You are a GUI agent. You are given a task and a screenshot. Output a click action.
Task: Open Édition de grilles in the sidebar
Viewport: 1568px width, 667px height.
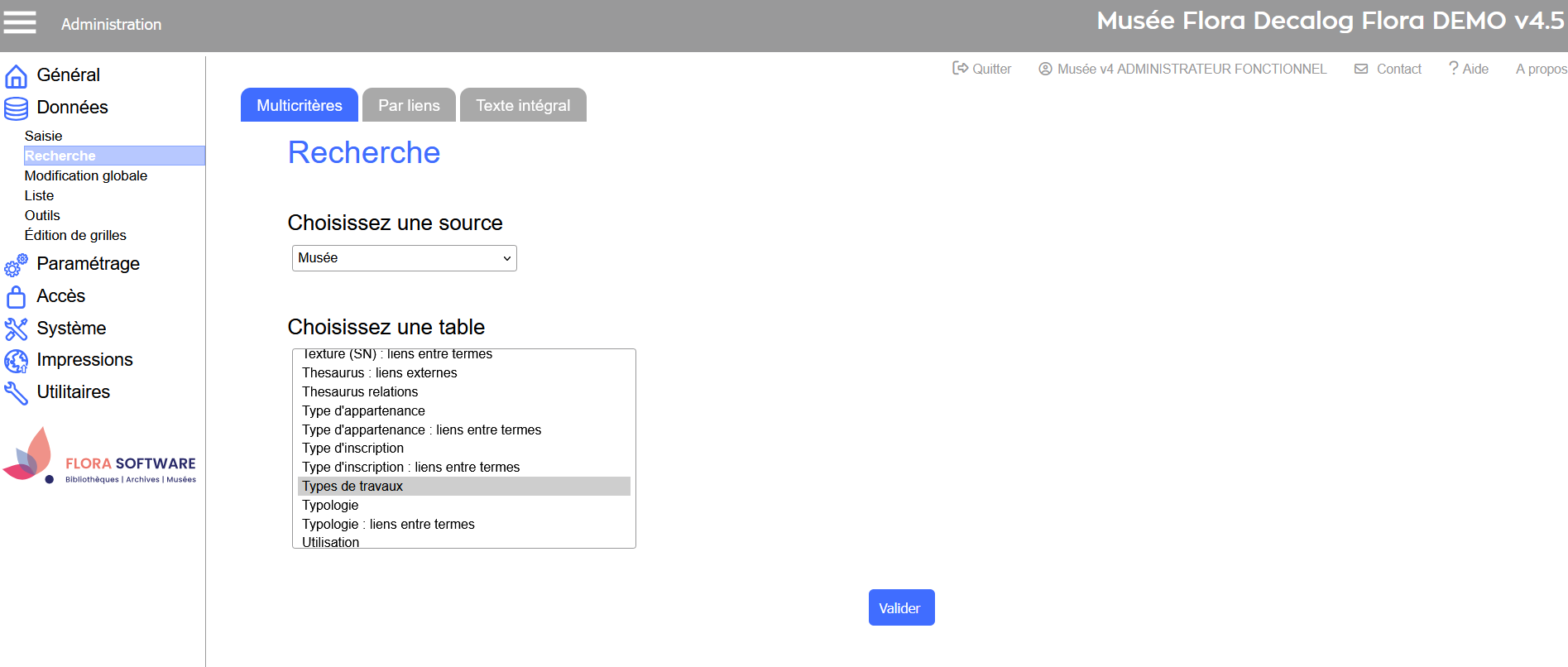tap(75, 235)
